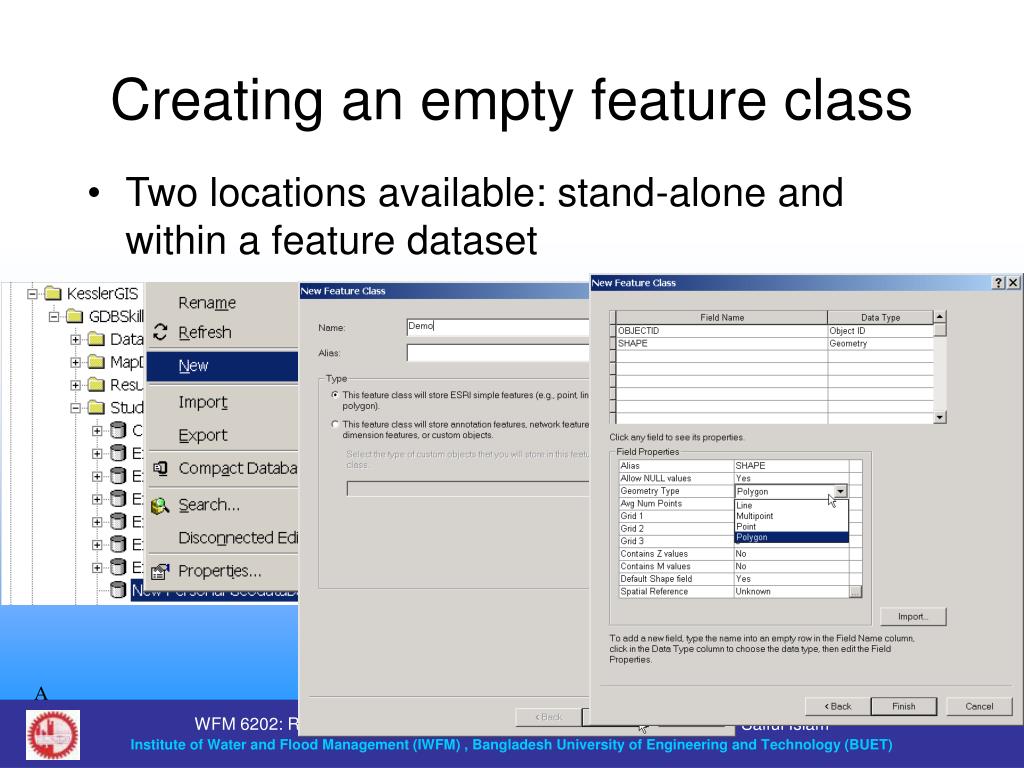This screenshot has height=768, width=1024.
Task: Pick highlighted Polygon in Geometry Type list
Action: 792,537
